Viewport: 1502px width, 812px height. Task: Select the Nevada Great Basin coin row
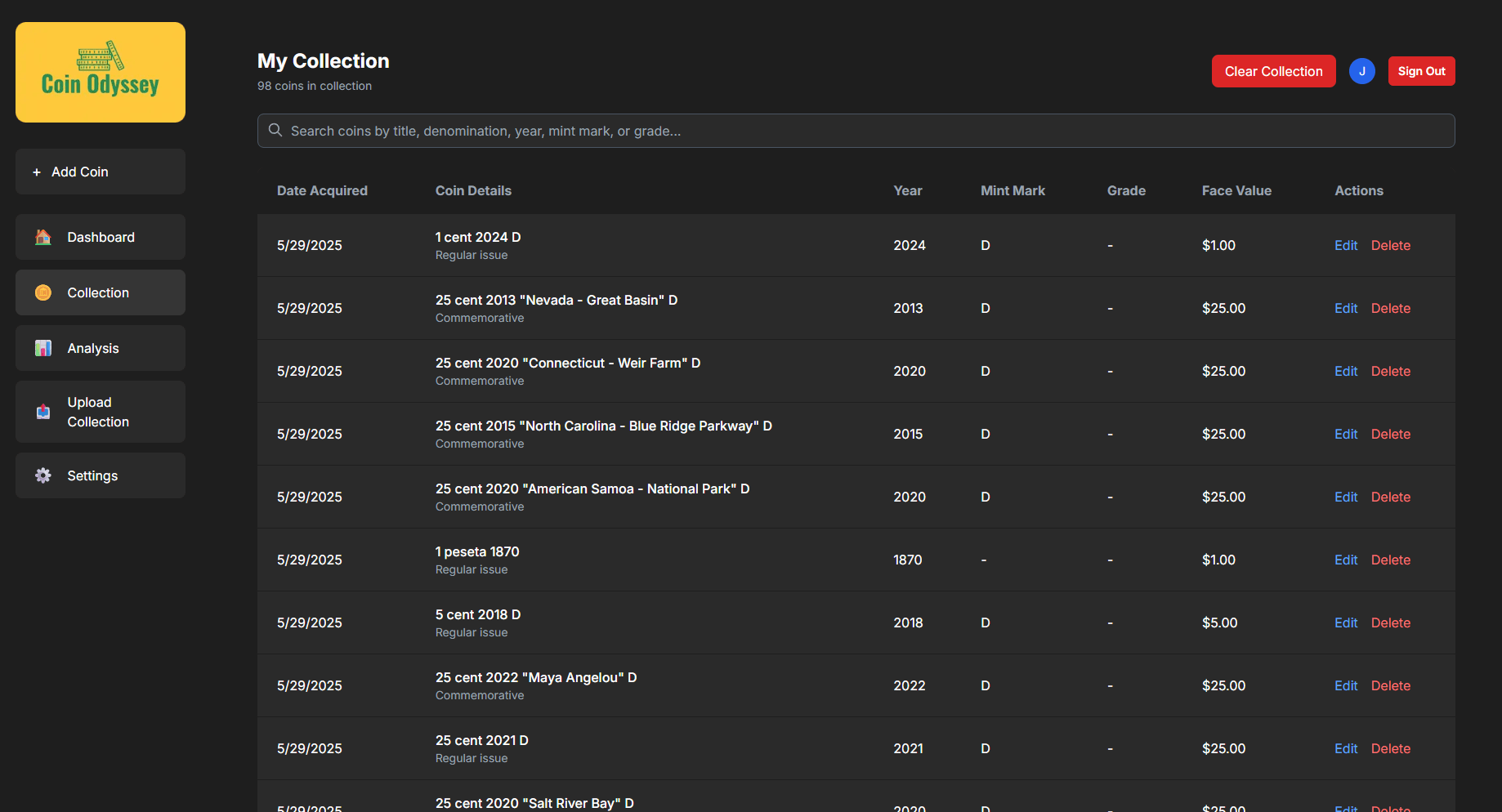tap(735, 308)
